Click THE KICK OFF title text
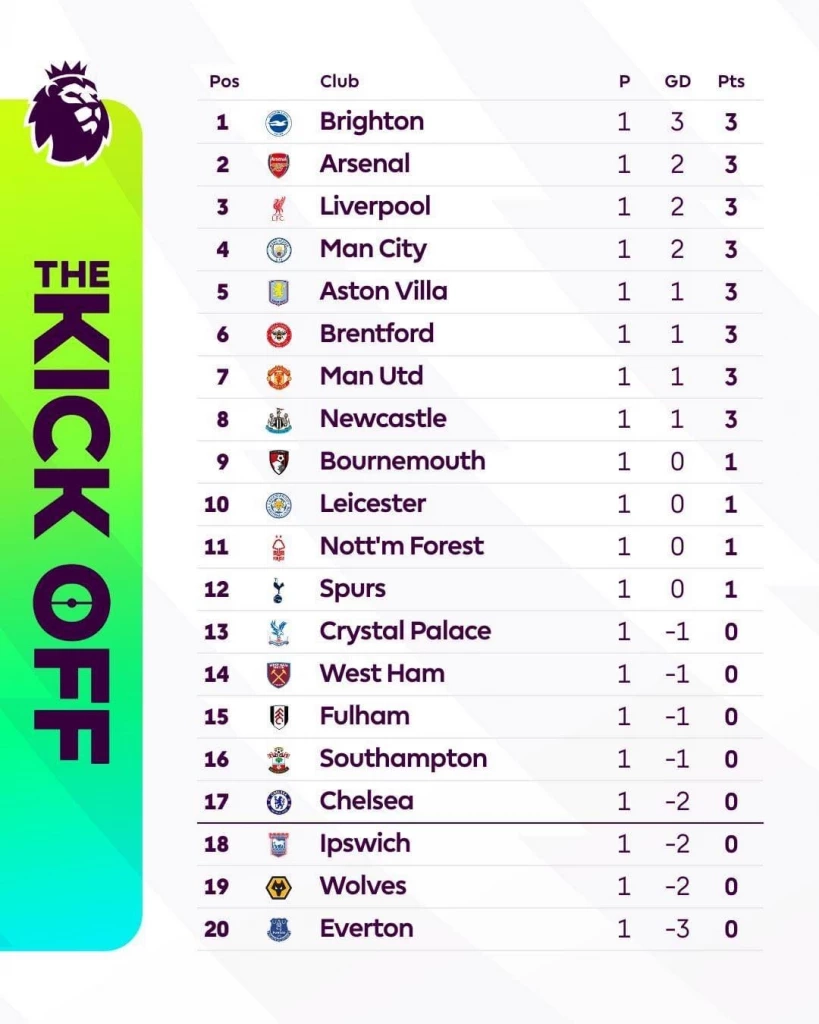 coord(72,510)
